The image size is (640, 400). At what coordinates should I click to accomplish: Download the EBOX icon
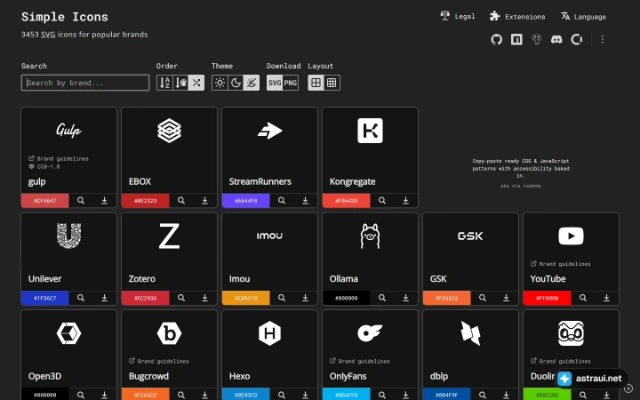(205, 200)
